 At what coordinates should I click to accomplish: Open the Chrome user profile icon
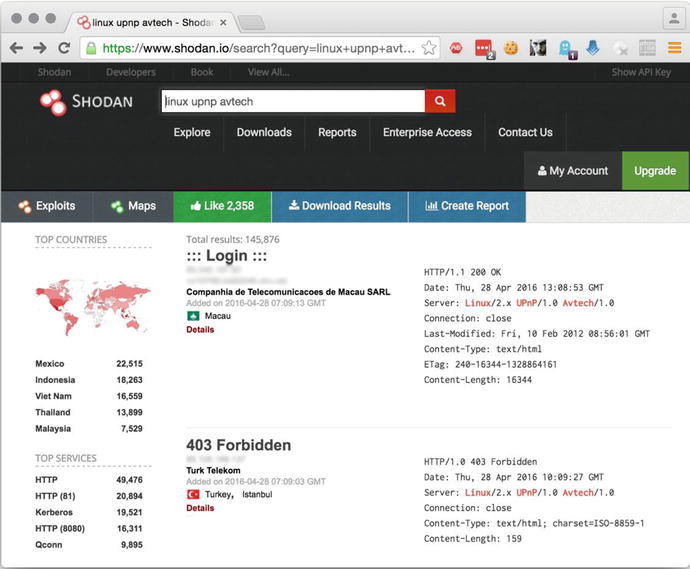674,18
